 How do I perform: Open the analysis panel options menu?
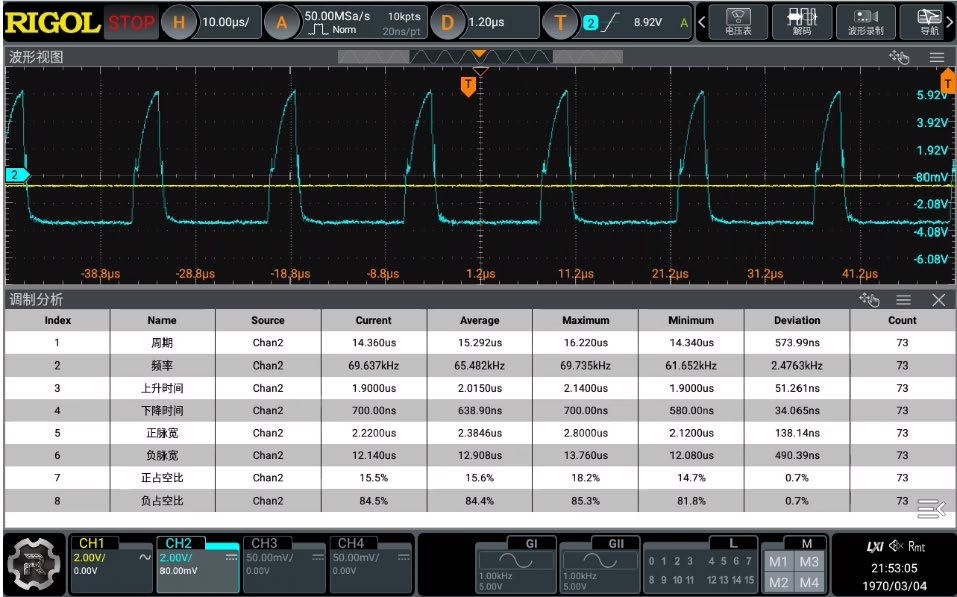point(904,299)
